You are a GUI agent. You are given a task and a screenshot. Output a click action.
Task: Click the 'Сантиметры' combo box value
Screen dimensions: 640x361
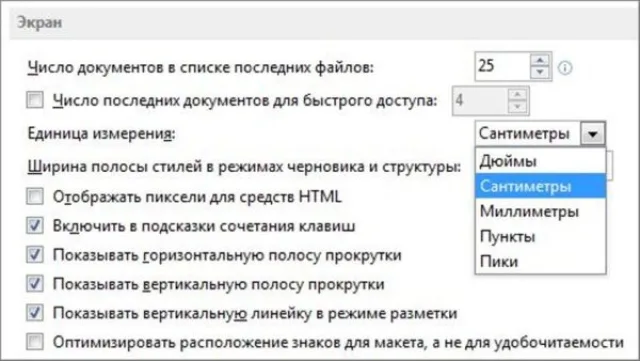527,134
